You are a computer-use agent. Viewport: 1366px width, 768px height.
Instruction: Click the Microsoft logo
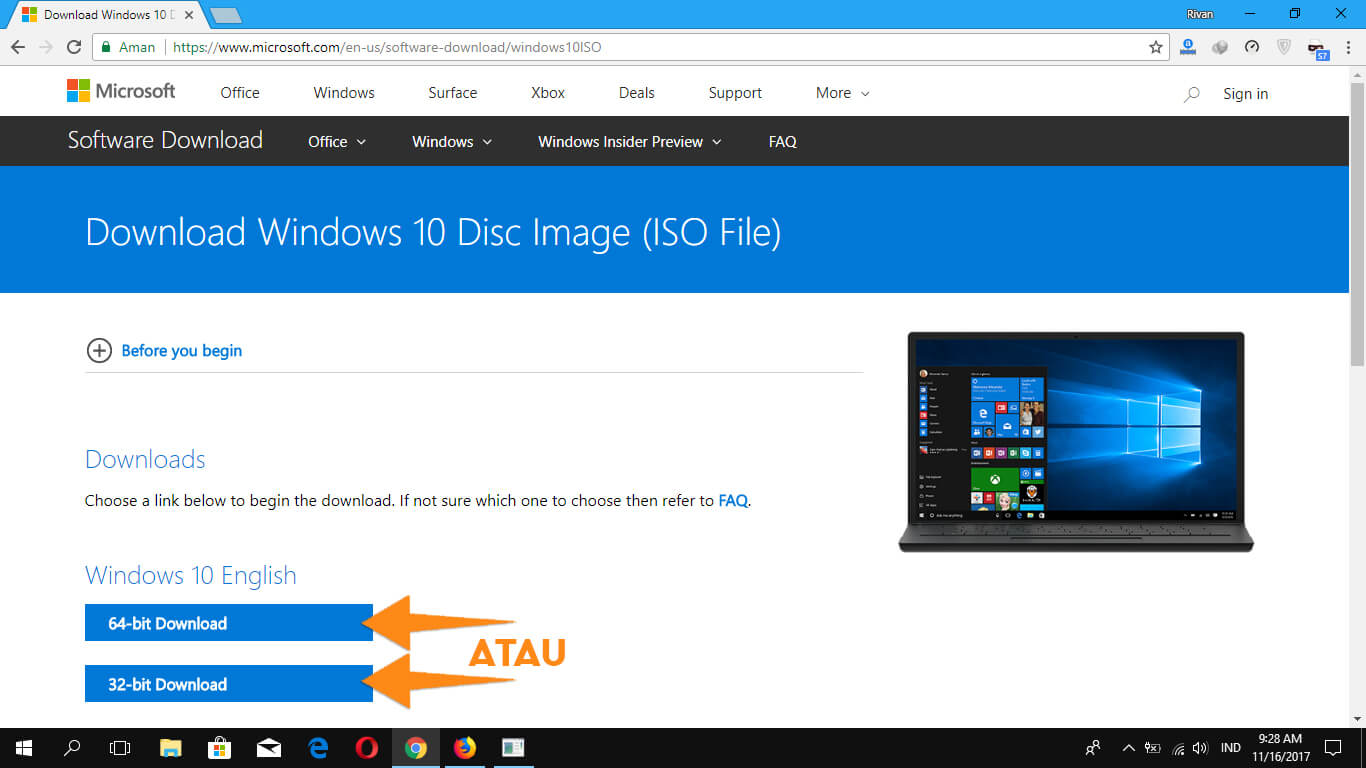click(121, 91)
